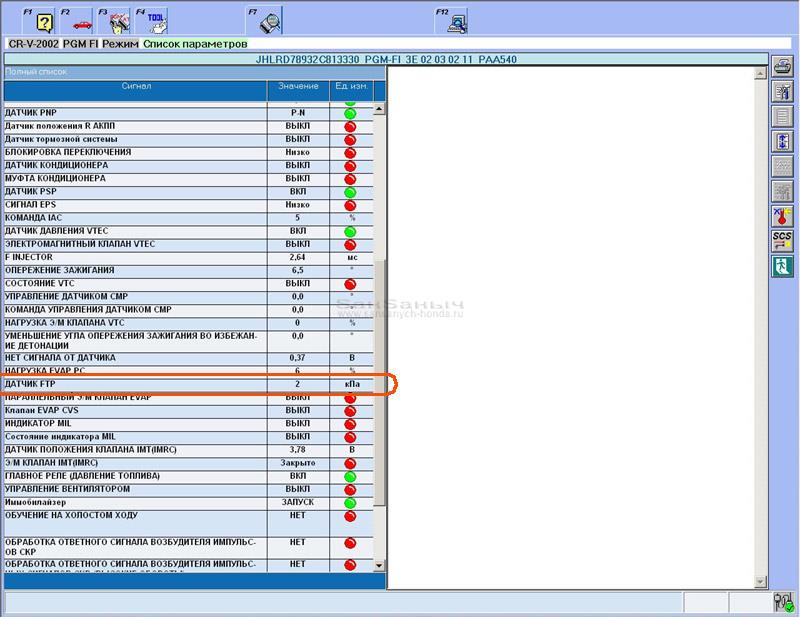800x617 pixels.
Task: Click the green exit door icon
Action: [782, 267]
